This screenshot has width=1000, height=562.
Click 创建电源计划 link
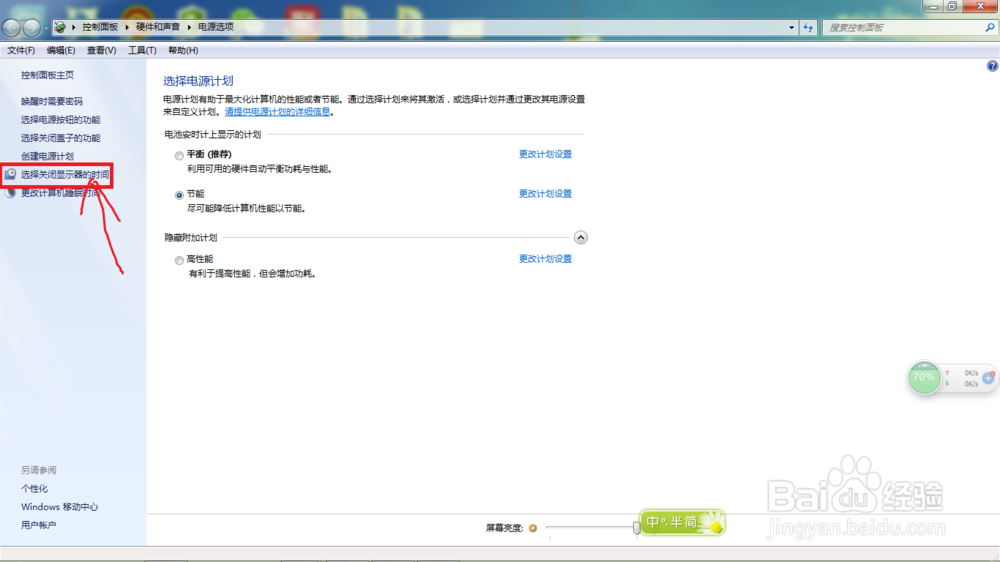tap(47, 156)
